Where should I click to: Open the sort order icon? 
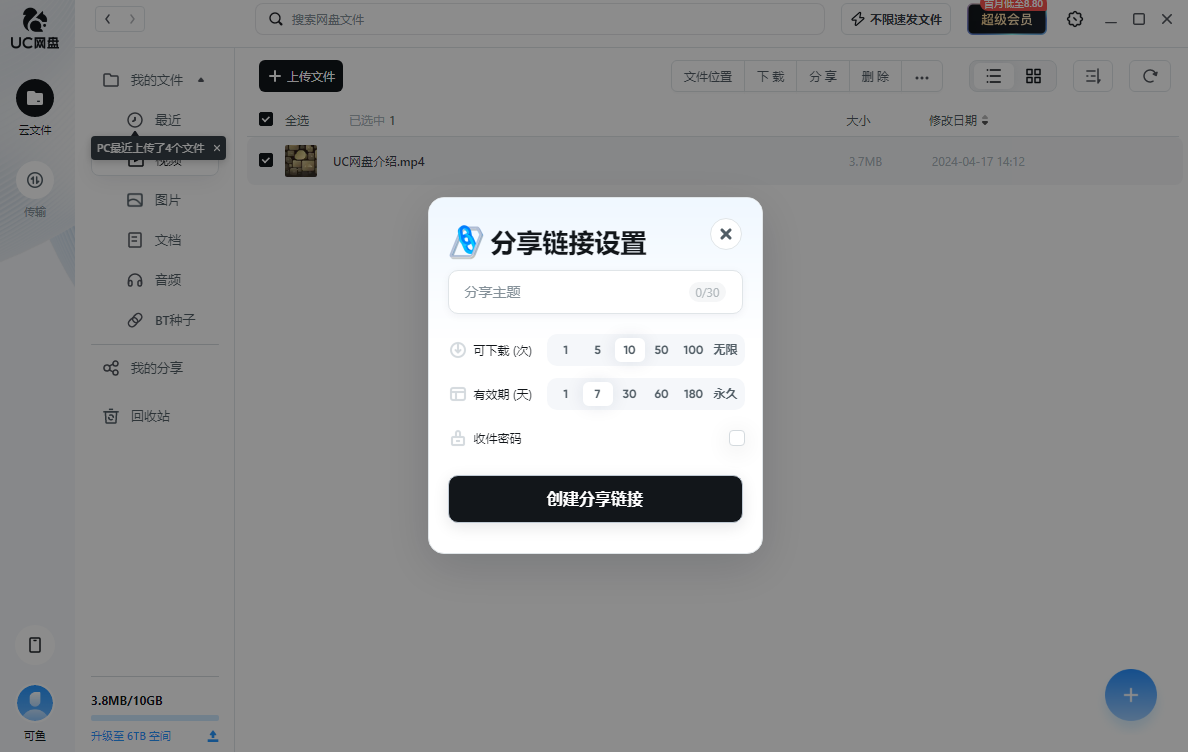click(x=1093, y=76)
